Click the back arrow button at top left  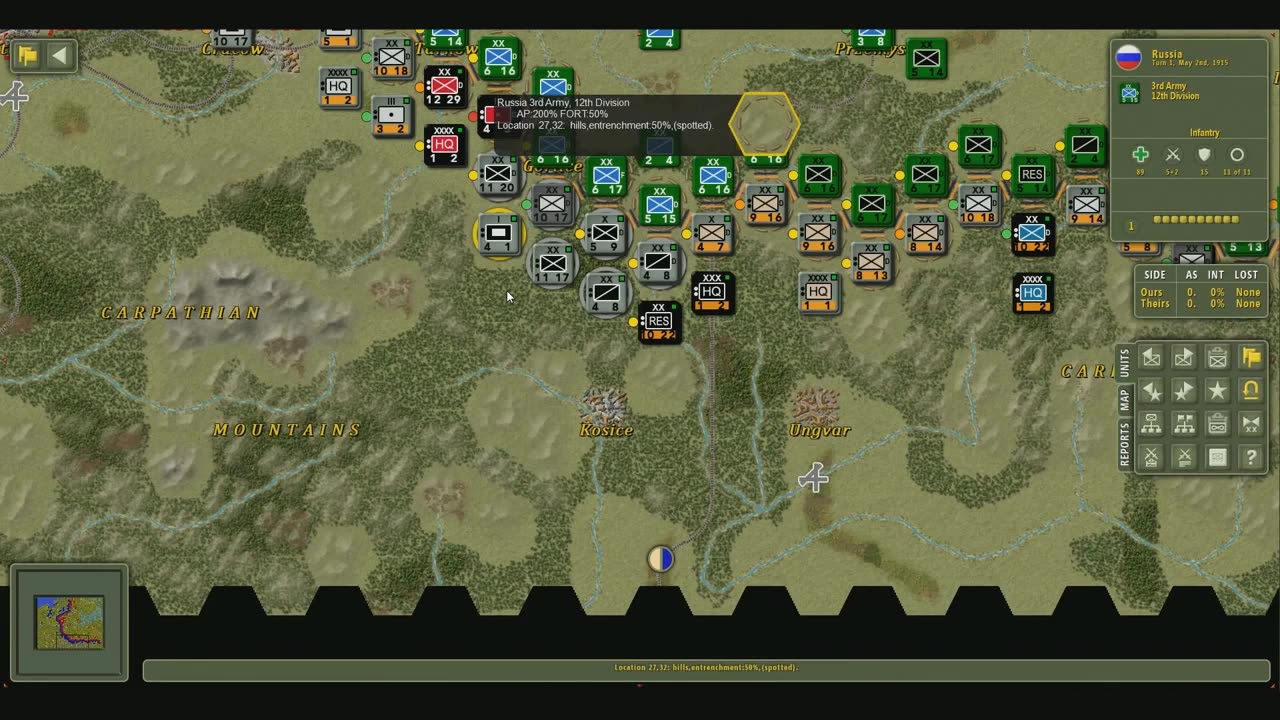point(60,55)
